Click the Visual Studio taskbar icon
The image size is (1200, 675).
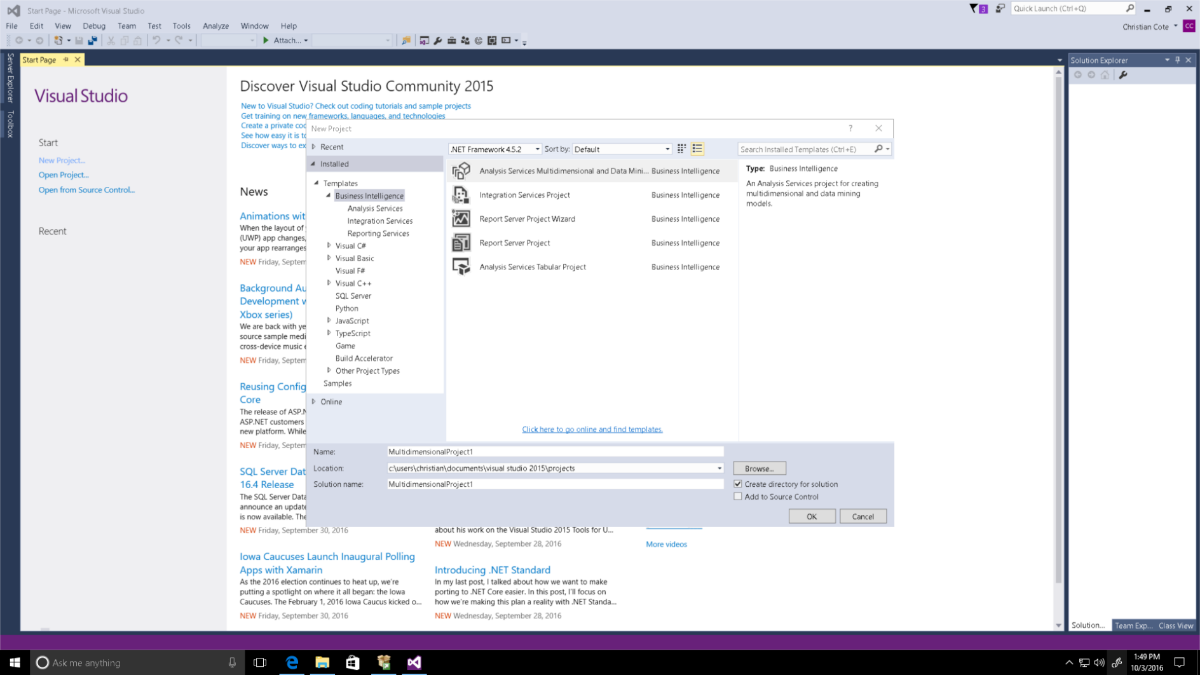pos(414,662)
